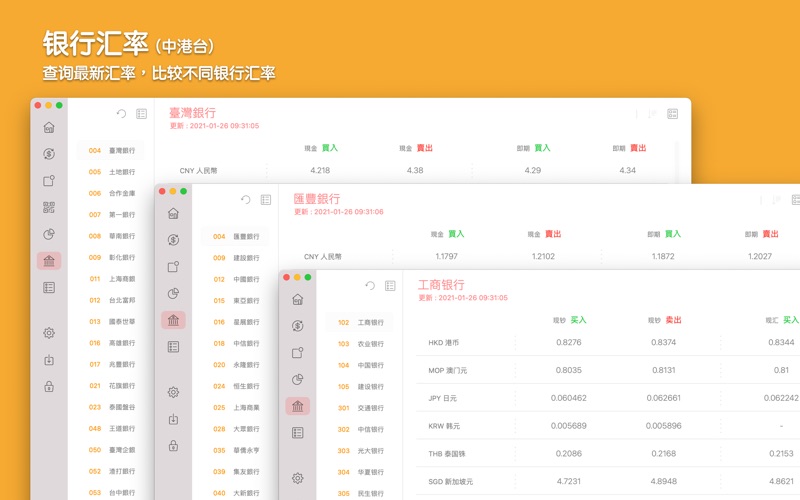Click the 4.8948 rate cell

[663, 481]
